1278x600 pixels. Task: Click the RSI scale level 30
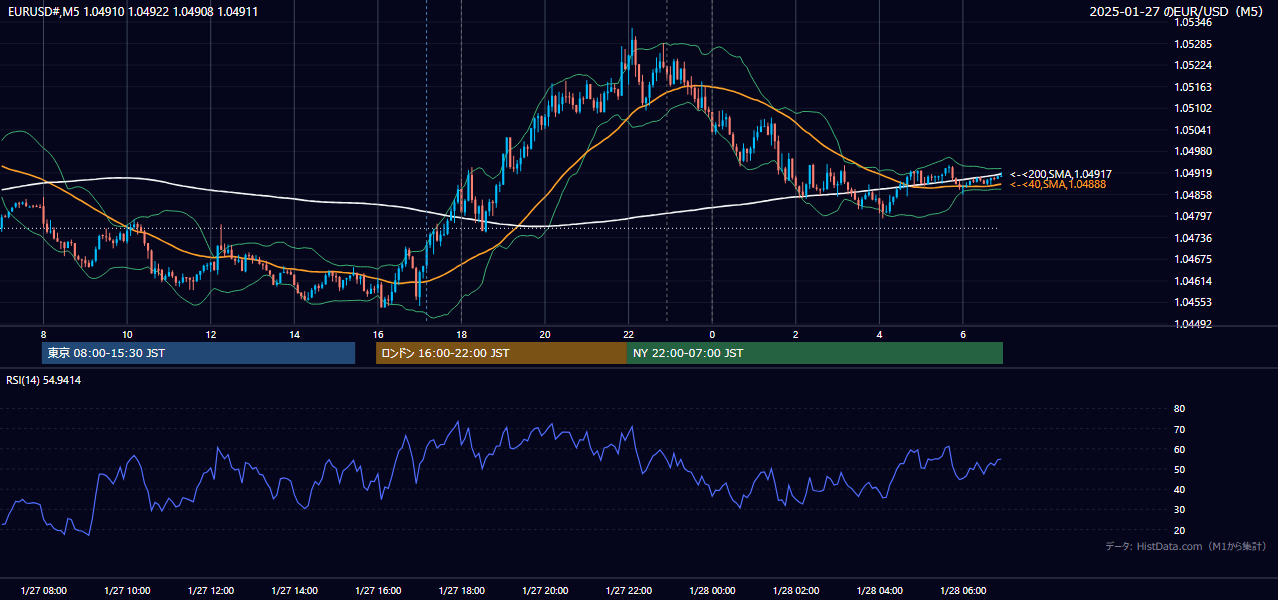1179,509
